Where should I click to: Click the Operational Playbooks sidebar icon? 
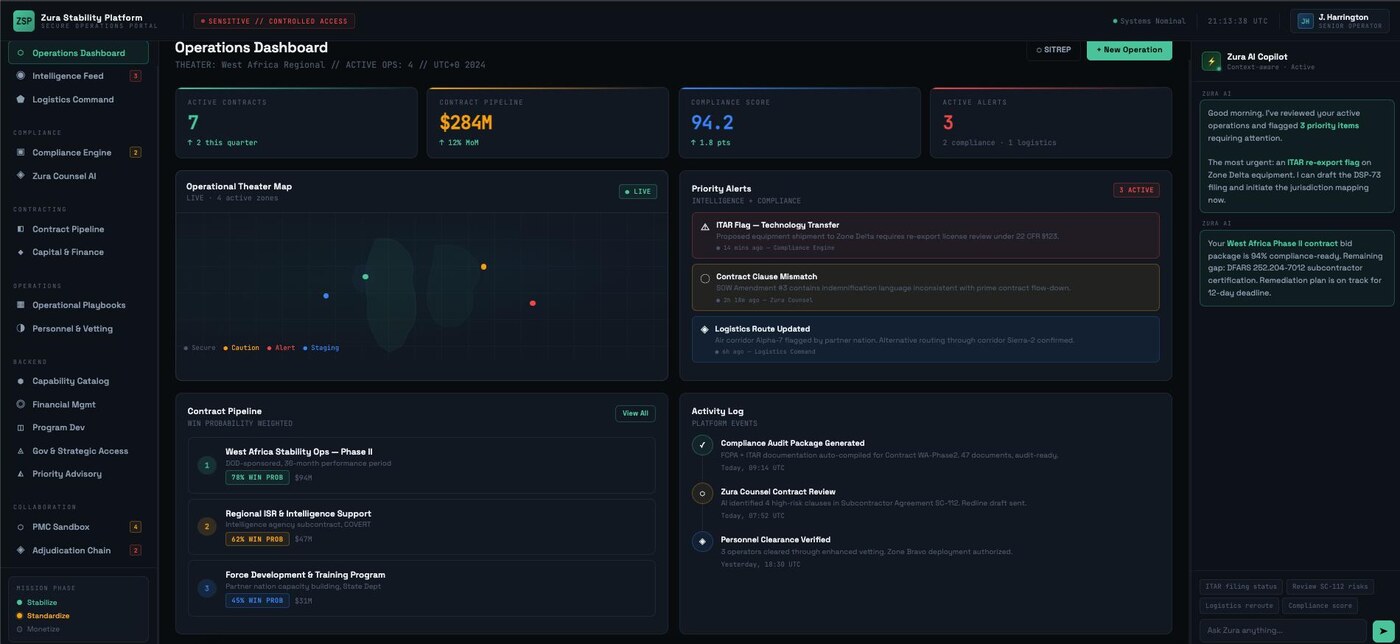click(x=21, y=305)
